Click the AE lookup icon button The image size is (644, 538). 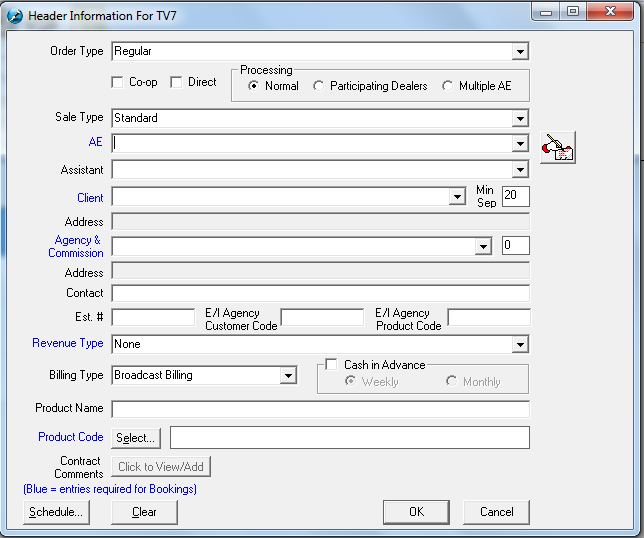pyautogui.click(x=557, y=147)
